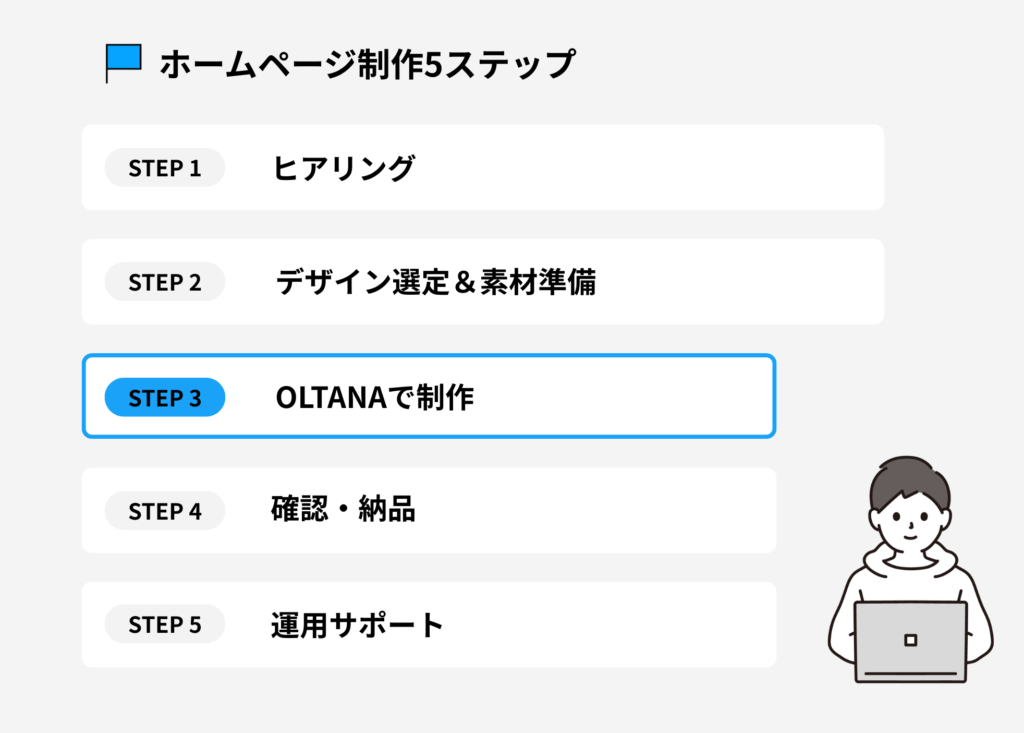The width and height of the screenshot is (1024, 733).
Task: Select the STEP 5 badge
Action: click(x=165, y=626)
